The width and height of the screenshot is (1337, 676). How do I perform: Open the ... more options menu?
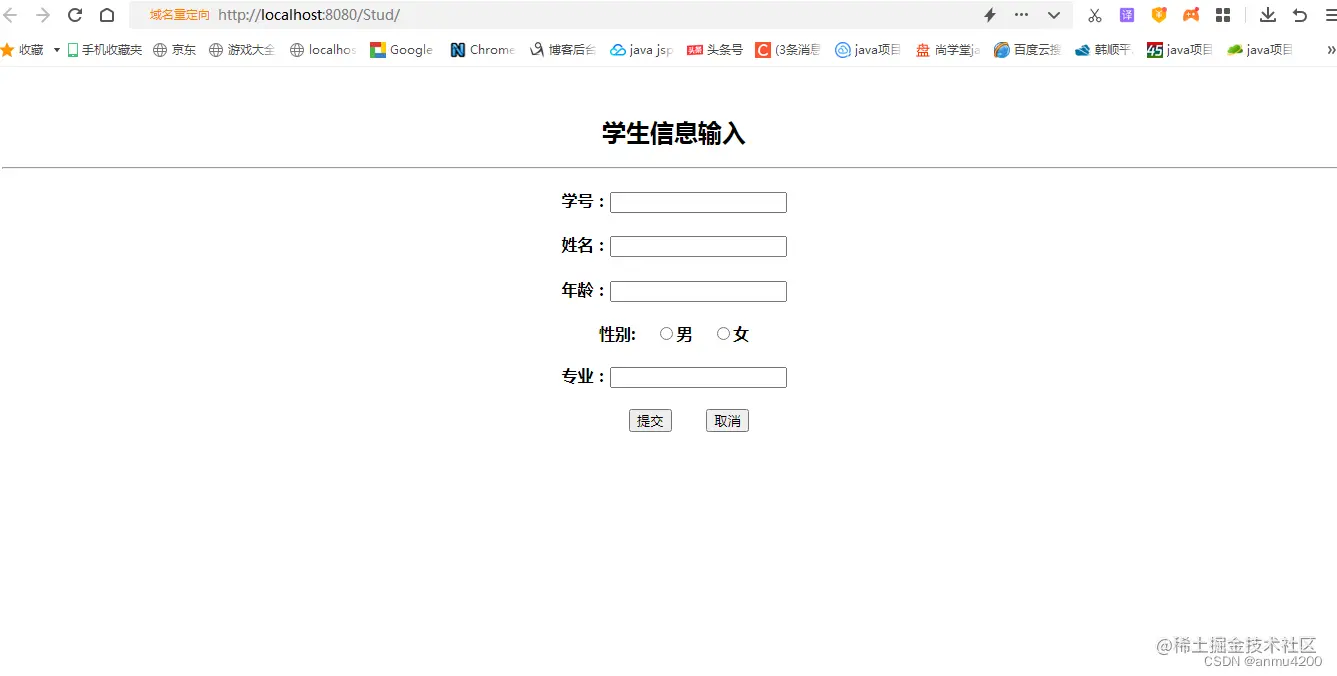tap(1021, 14)
